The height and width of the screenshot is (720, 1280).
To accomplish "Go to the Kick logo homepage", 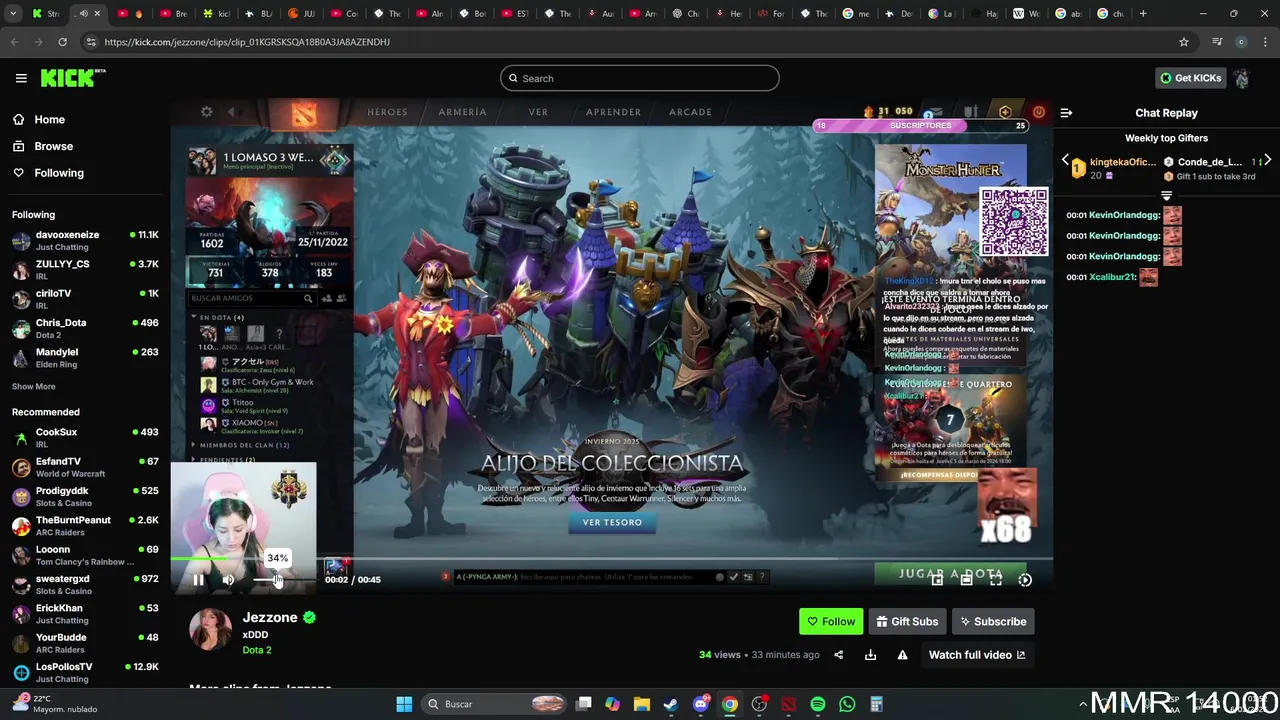I will [x=73, y=78].
